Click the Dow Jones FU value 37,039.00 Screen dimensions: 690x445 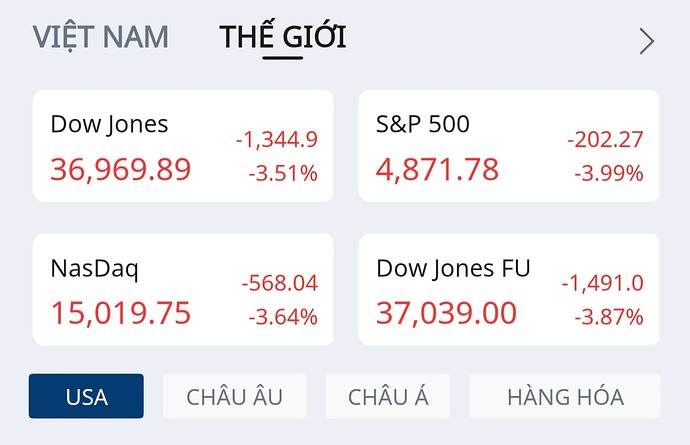coord(446,313)
